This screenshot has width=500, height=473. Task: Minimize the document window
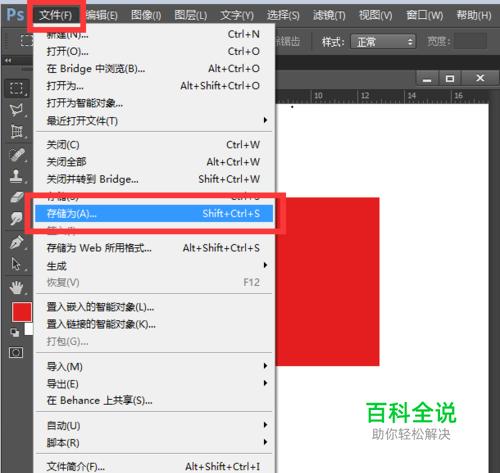427,79
